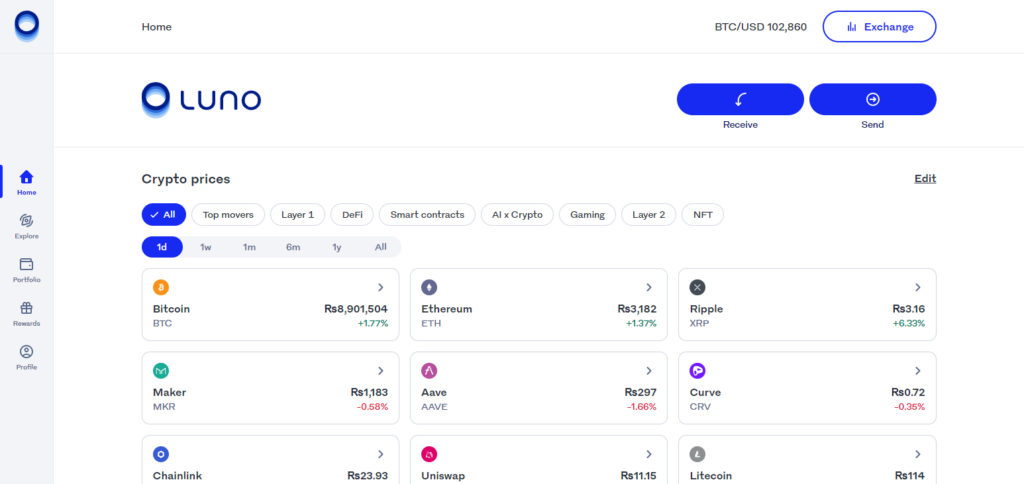Viewport: 1024px width, 484px height.
Task: Click the Maker coin icon
Action: 161,371
